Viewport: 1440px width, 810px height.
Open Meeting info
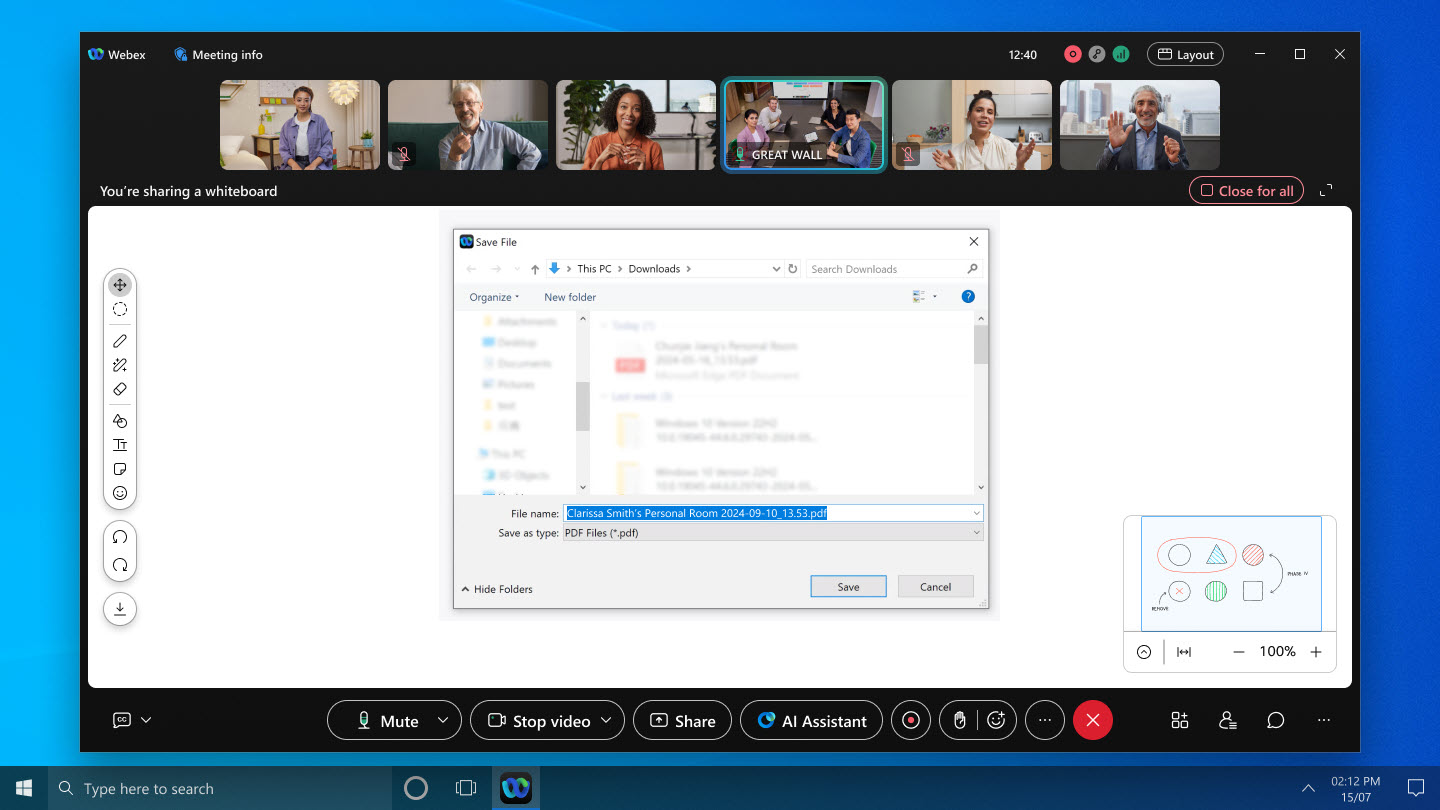pos(218,55)
